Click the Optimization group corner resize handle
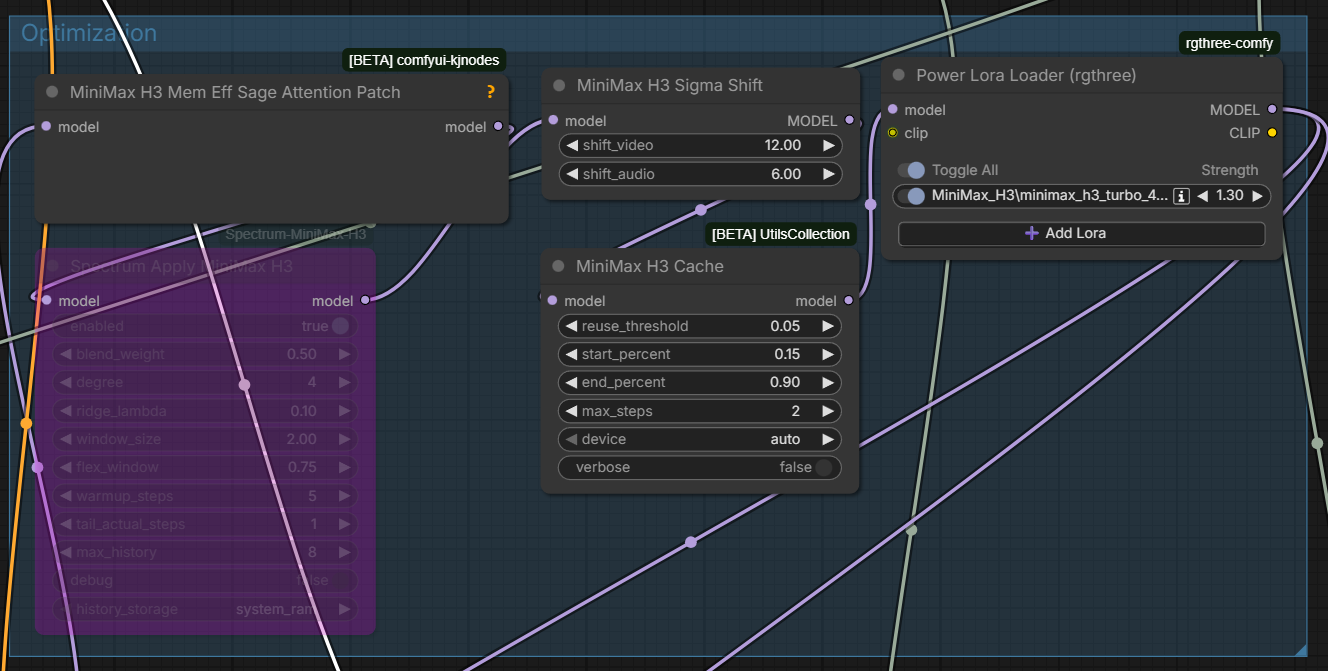The height and width of the screenshot is (671, 1328). click(x=1301, y=650)
